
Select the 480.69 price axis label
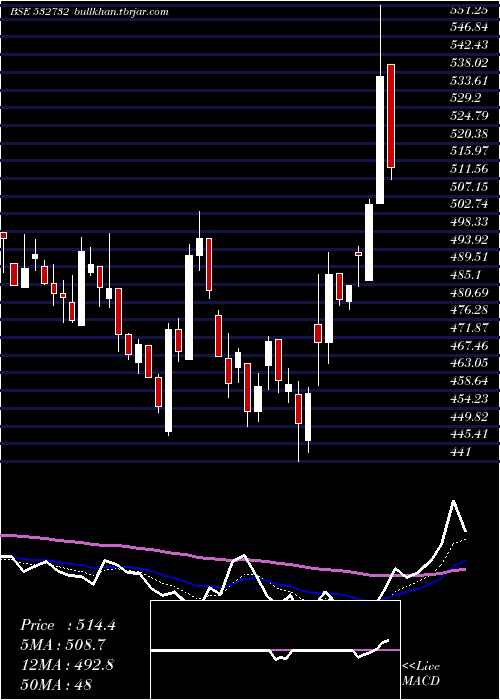(469, 293)
